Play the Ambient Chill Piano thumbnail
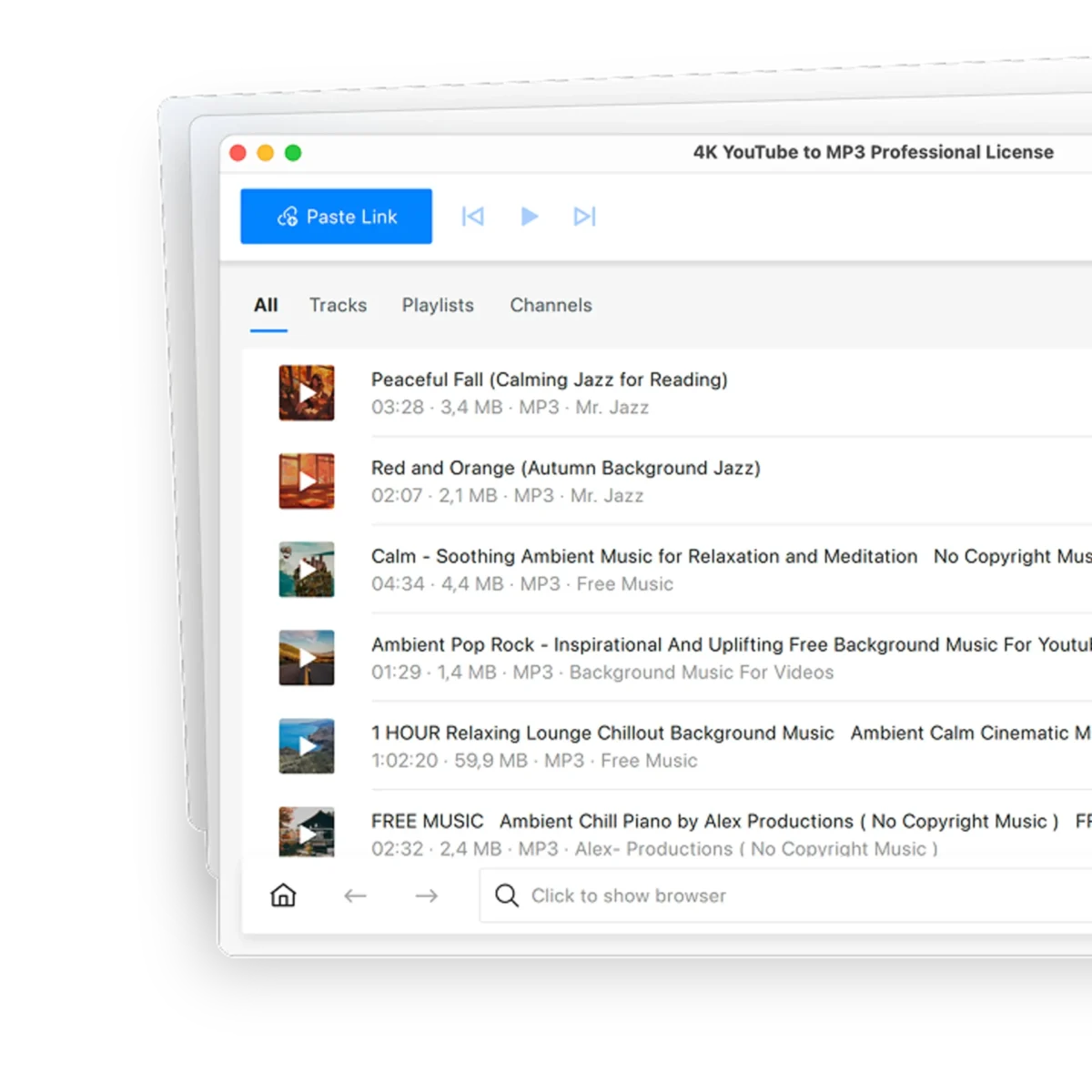The height and width of the screenshot is (1092, 1092). 307,832
